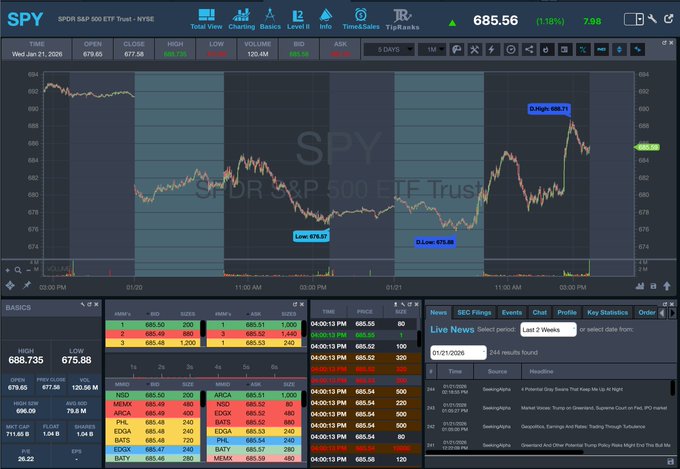
Task: Click the magnifier zoom icon on chart
Action: tap(18, 270)
